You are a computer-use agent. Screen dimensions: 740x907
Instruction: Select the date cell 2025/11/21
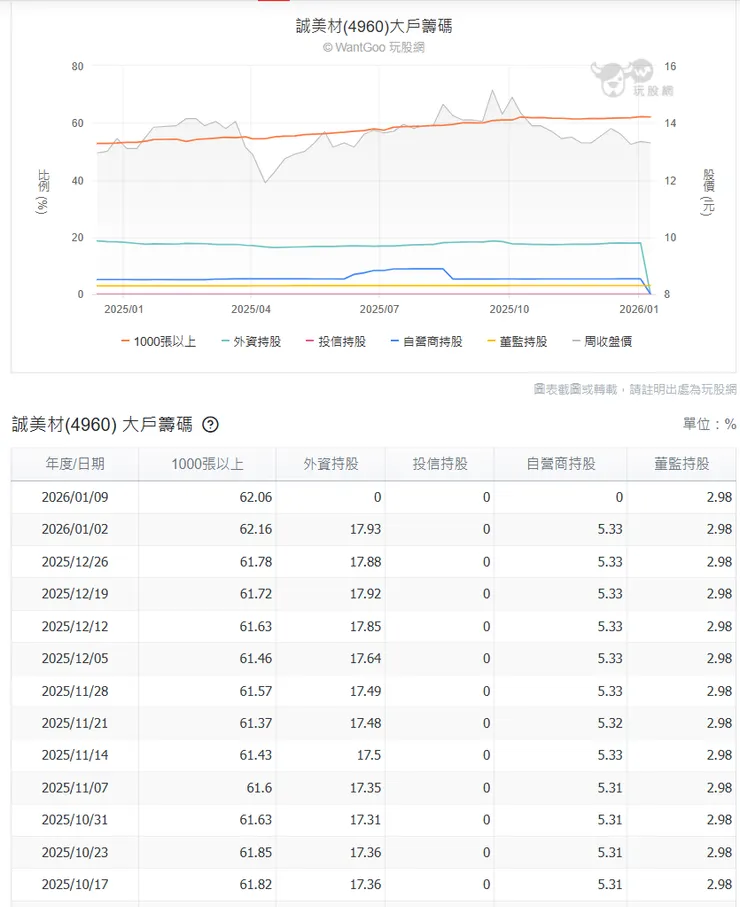point(75,723)
